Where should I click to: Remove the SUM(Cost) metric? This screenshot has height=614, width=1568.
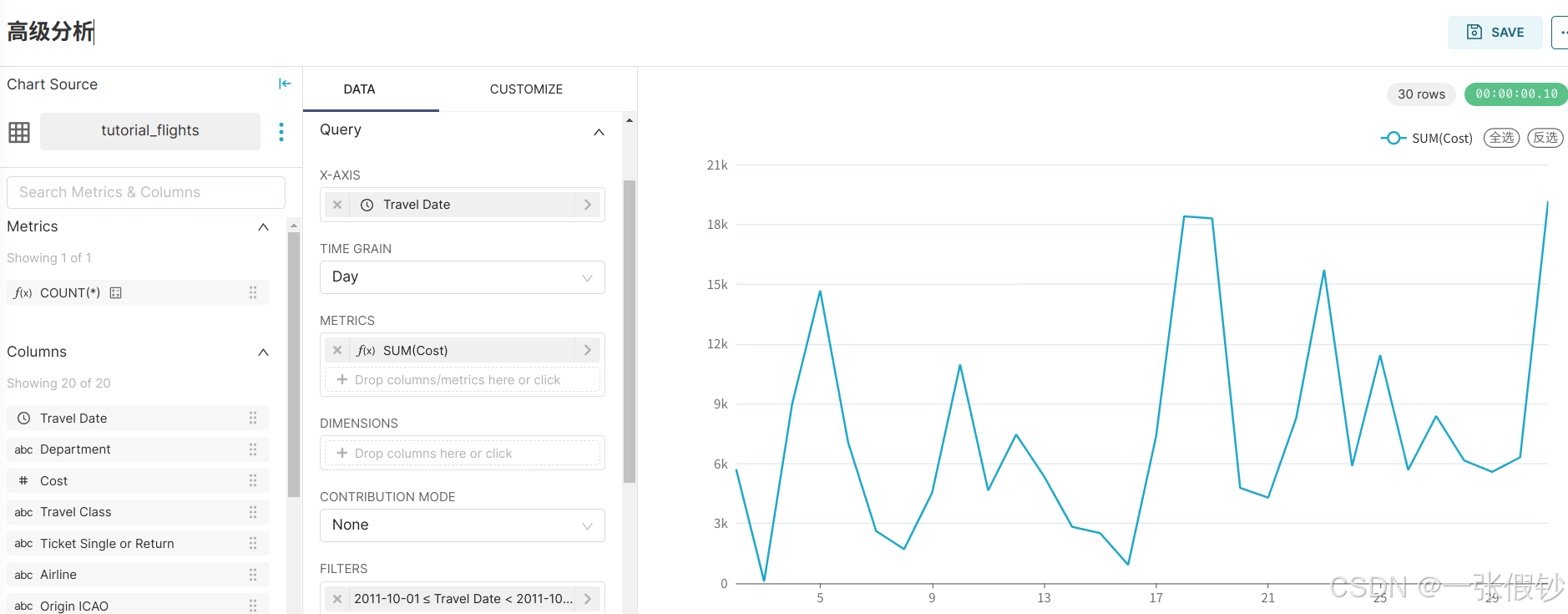(337, 351)
